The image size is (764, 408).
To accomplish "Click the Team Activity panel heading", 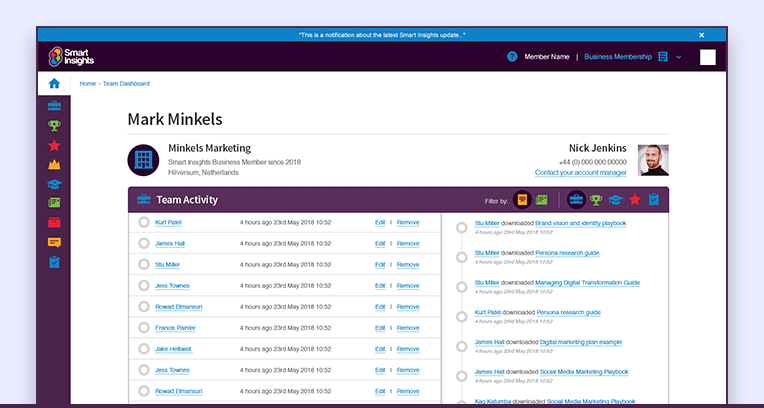I will point(187,200).
